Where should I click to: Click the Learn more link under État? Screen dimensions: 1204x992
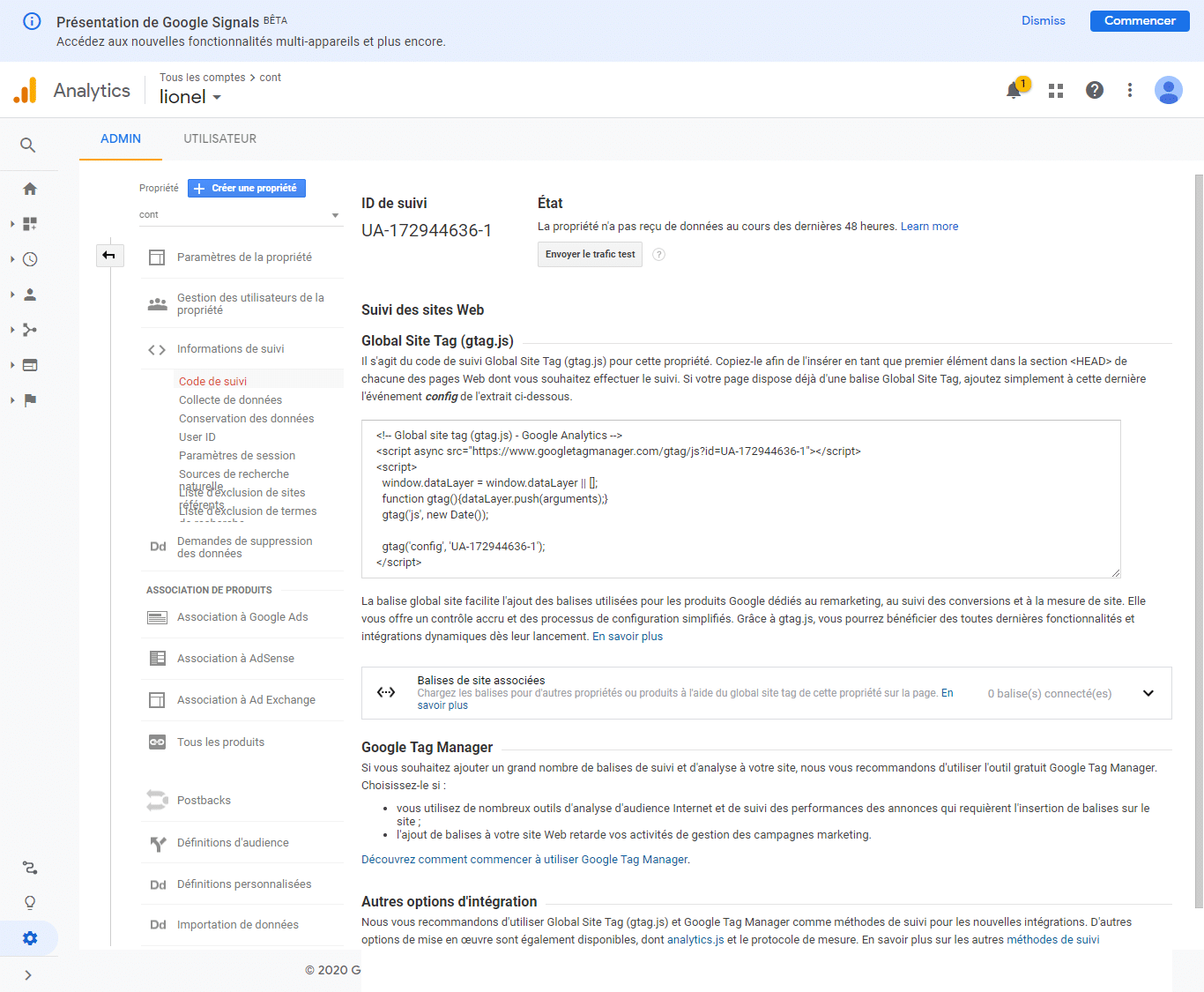(x=929, y=227)
